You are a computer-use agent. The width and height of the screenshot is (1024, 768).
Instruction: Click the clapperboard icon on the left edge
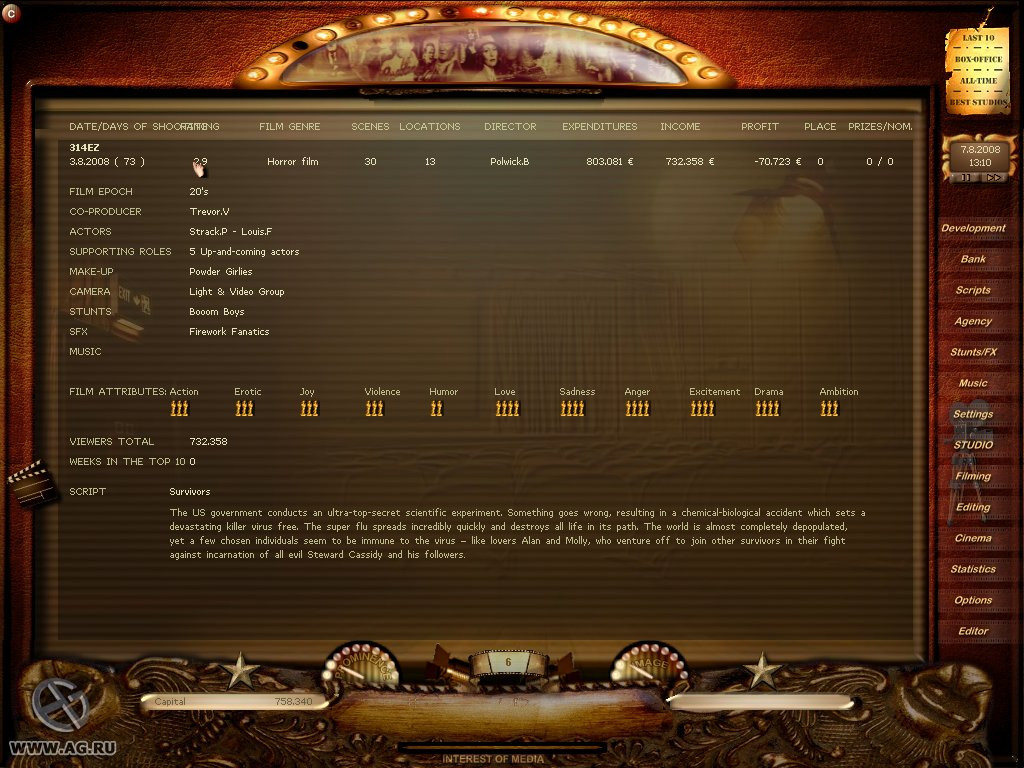[x=31, y=483]
